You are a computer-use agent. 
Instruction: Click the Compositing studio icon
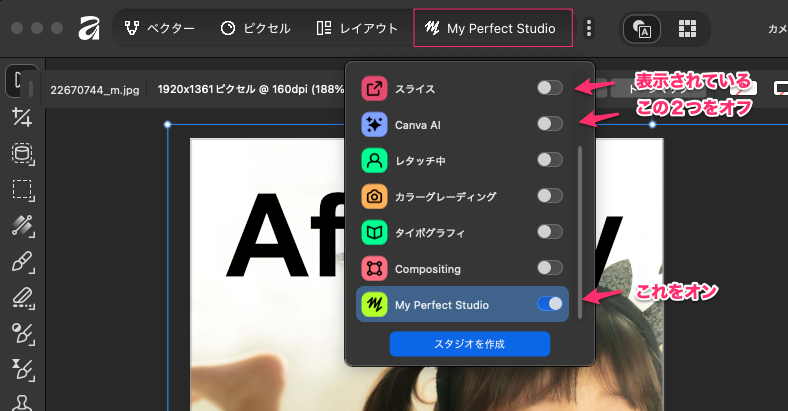(x=374, y=268)
